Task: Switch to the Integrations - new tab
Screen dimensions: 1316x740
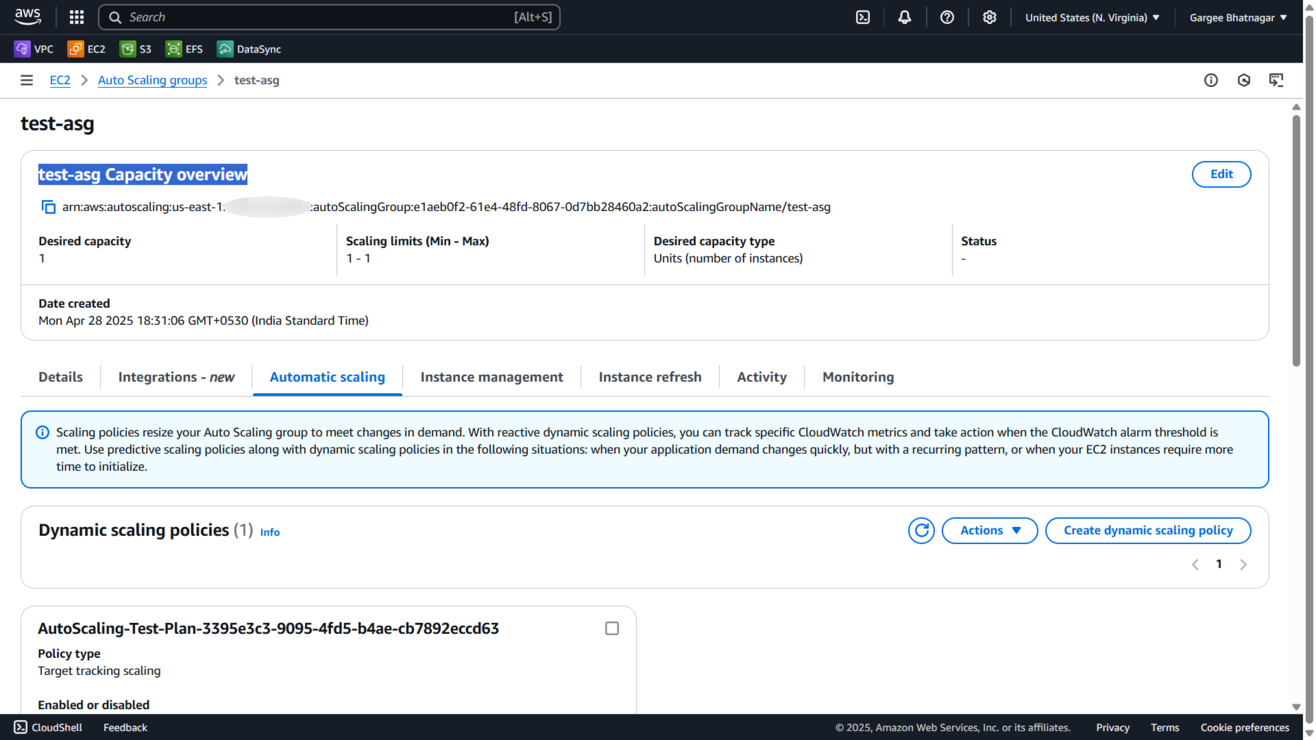Action: [x=176, y=377]
